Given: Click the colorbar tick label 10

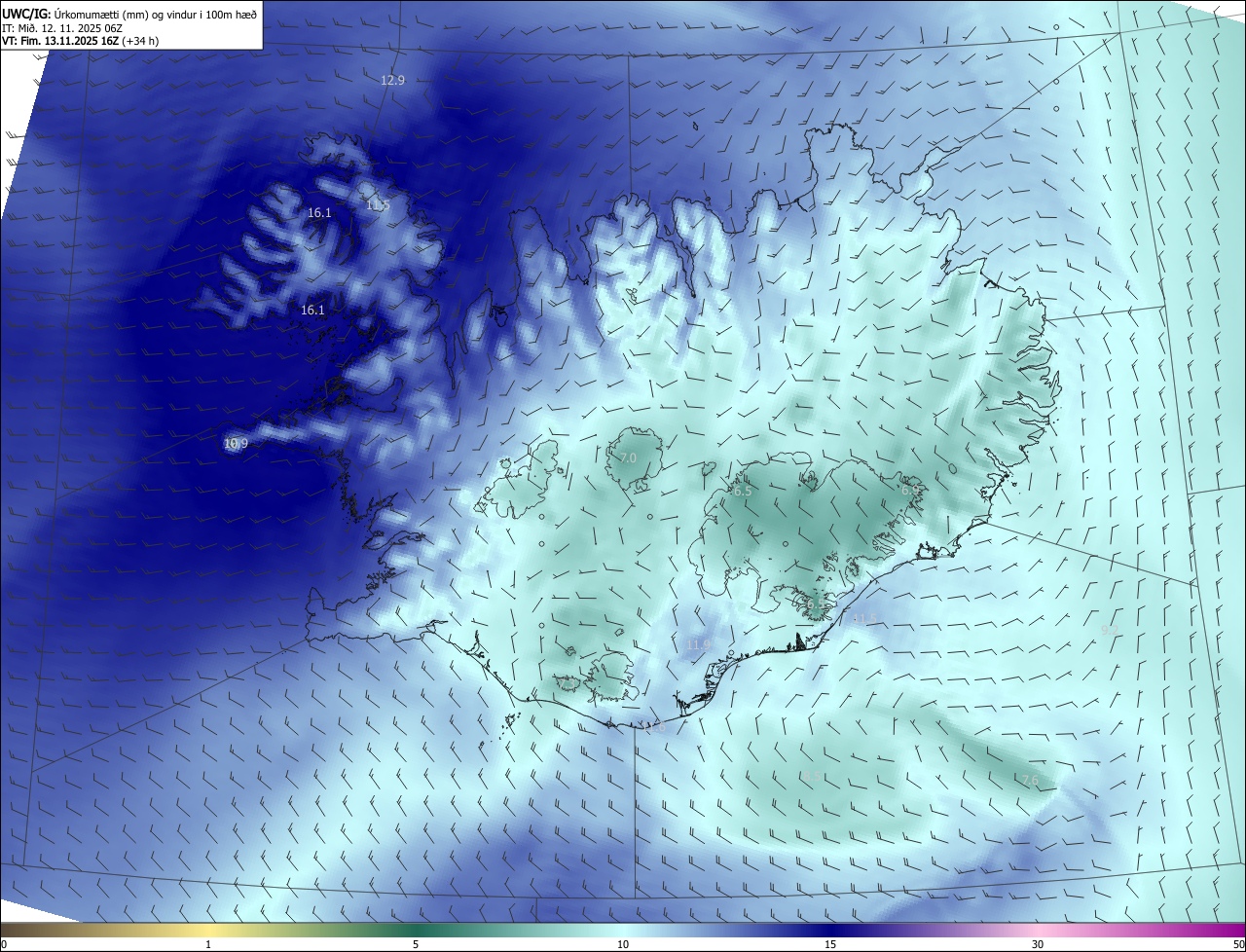Looking at the screenshot, I should pyautogui.click(x=623, y=944).
